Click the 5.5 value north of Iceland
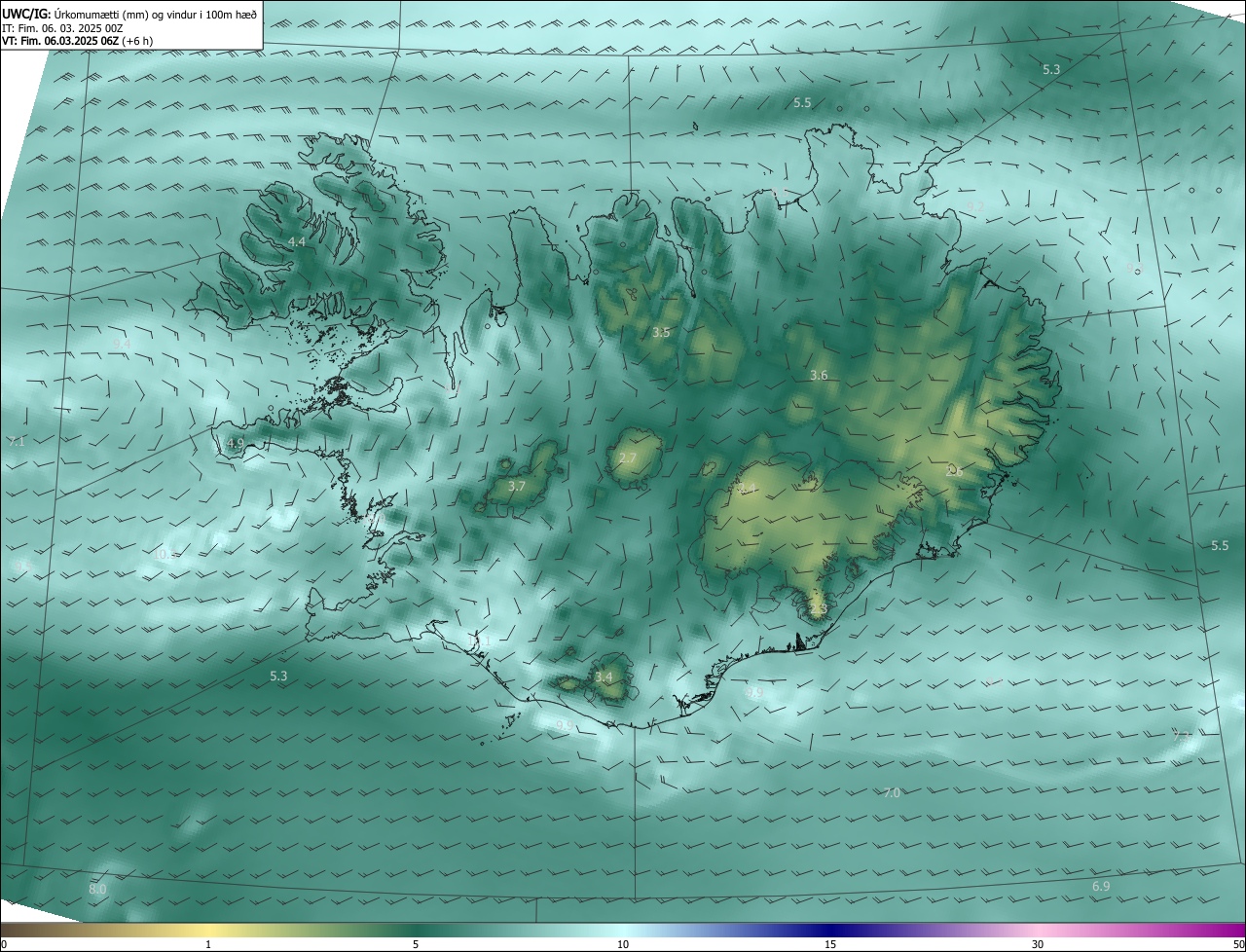 click(x=802, y=103)
